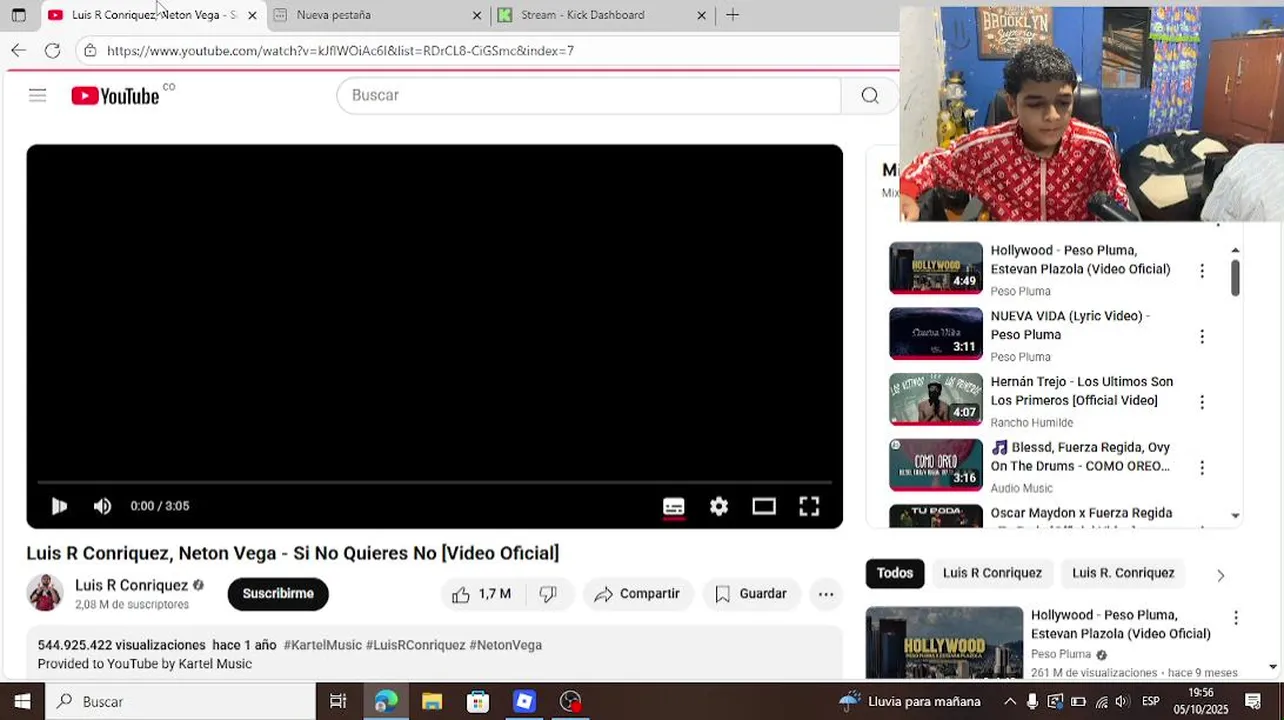Open a new browser tab
This screenshot has height=720, width=1284.
[x=732, y=15]
